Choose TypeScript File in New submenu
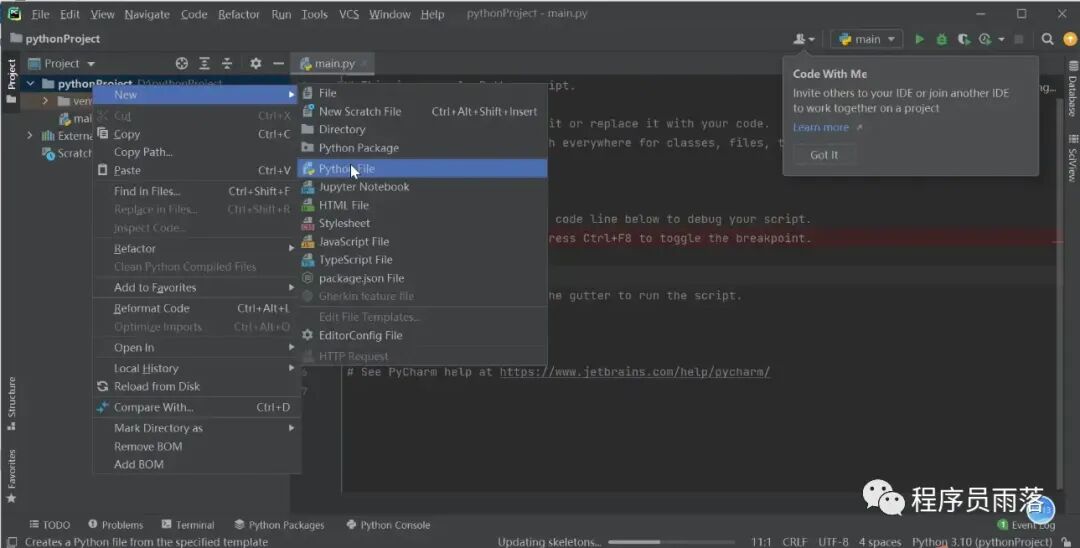 click(x=422, y=260)
